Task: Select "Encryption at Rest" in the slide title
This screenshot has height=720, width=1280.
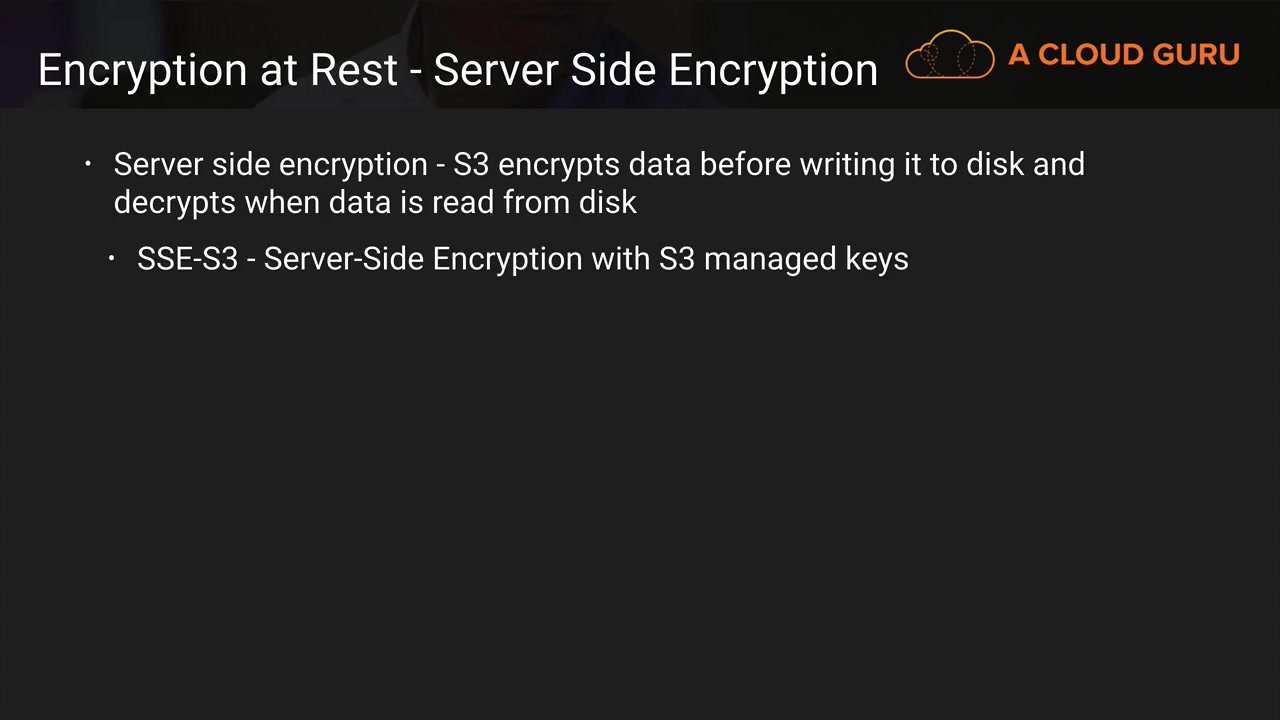Action: 218,71
